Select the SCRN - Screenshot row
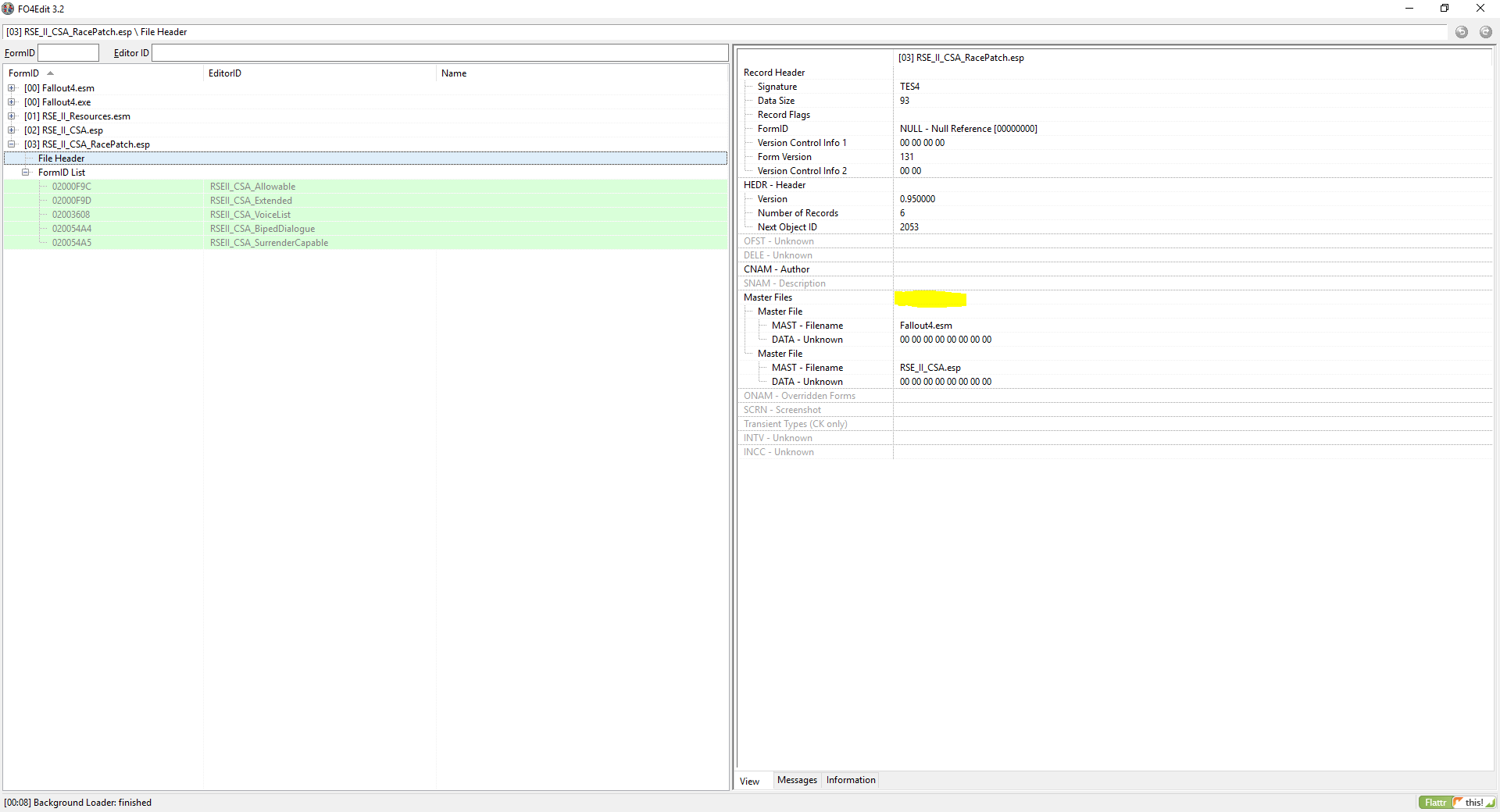Viewport: 1500px width, 812px height. pyautogui.click(x=1115, y=410)
